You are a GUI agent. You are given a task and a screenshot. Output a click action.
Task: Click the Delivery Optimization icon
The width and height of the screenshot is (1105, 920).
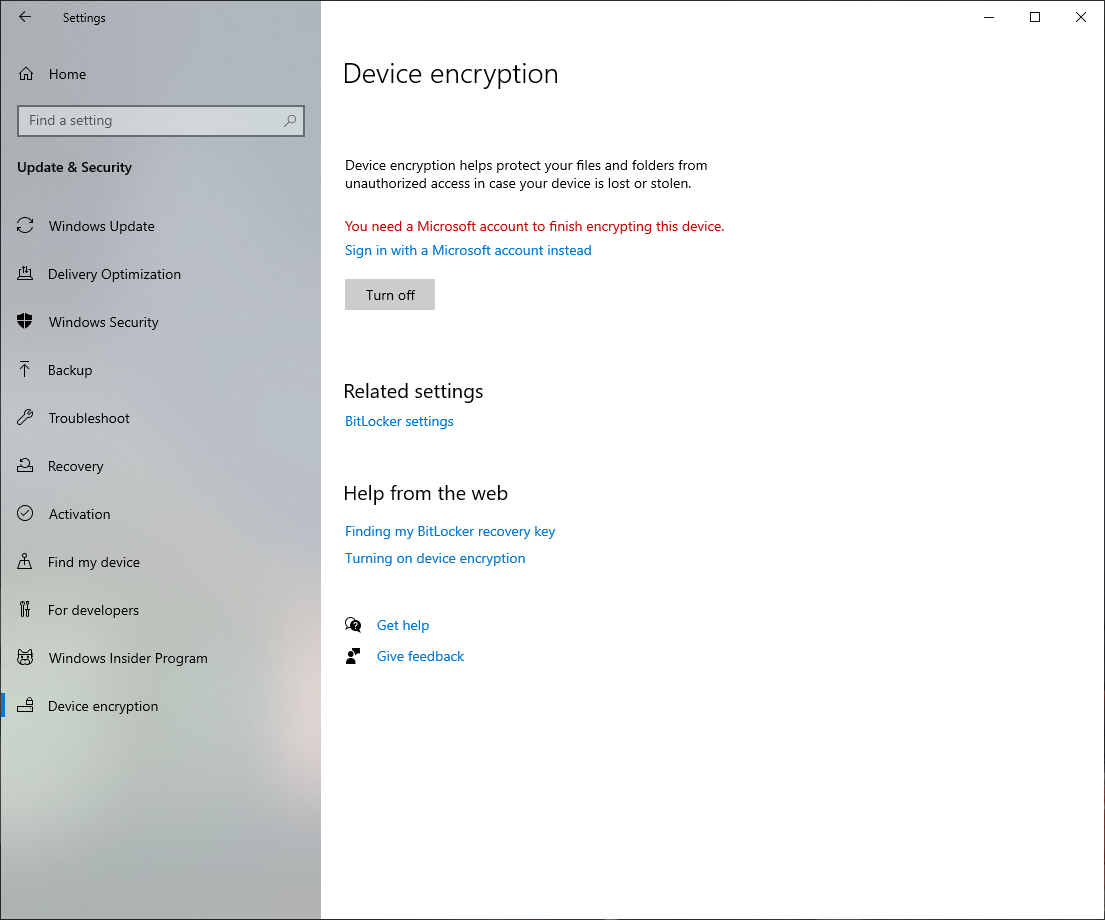[25, 274]
